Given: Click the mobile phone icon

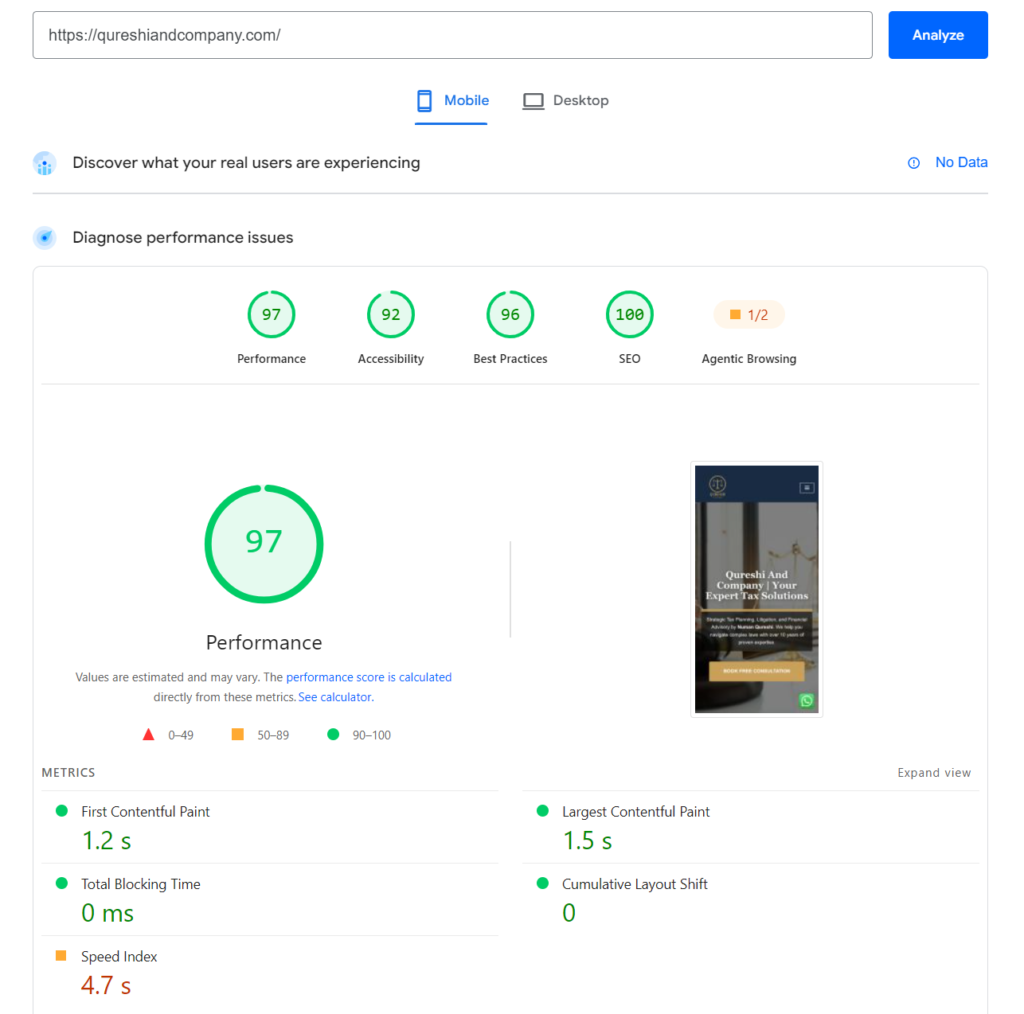Looking at the screenshot, I should [x=424, y=101].
